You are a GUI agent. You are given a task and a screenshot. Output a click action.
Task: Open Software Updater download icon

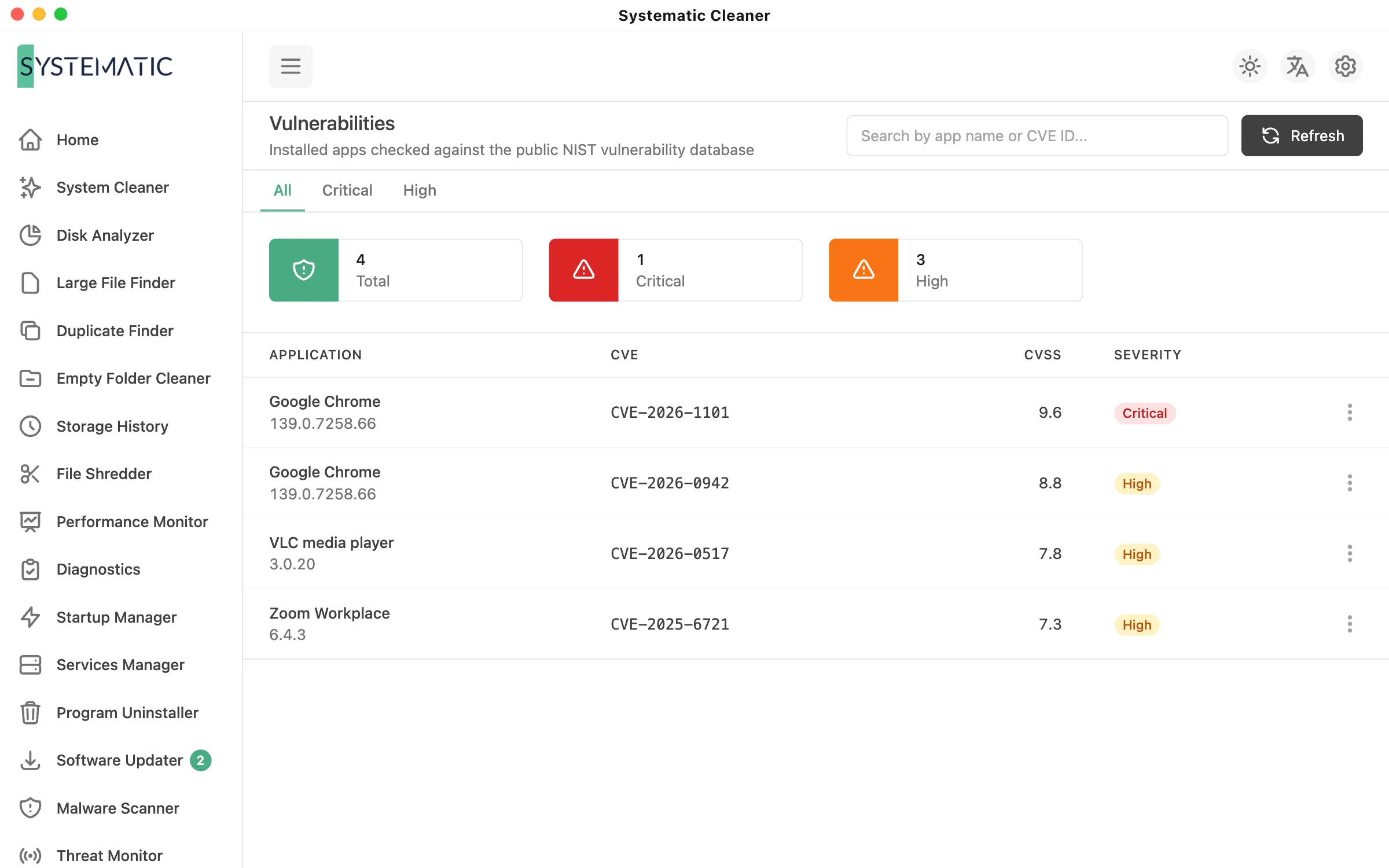coord(30,760)
